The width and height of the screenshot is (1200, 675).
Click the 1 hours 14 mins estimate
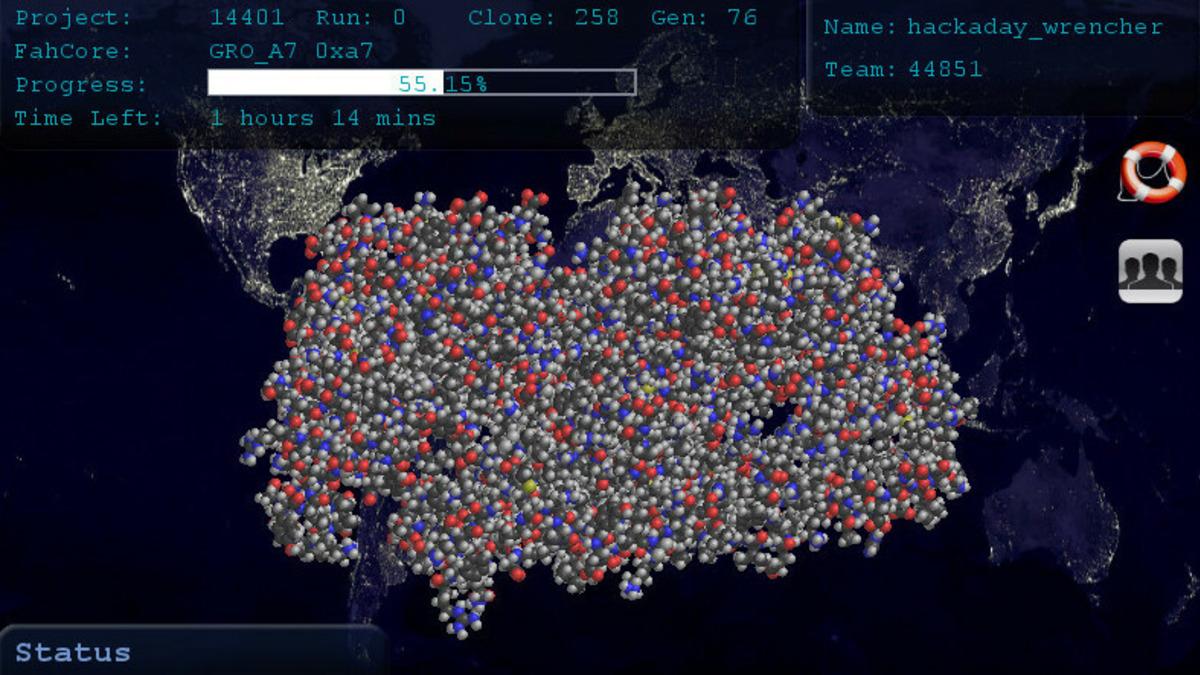click(x=322, y=118)
